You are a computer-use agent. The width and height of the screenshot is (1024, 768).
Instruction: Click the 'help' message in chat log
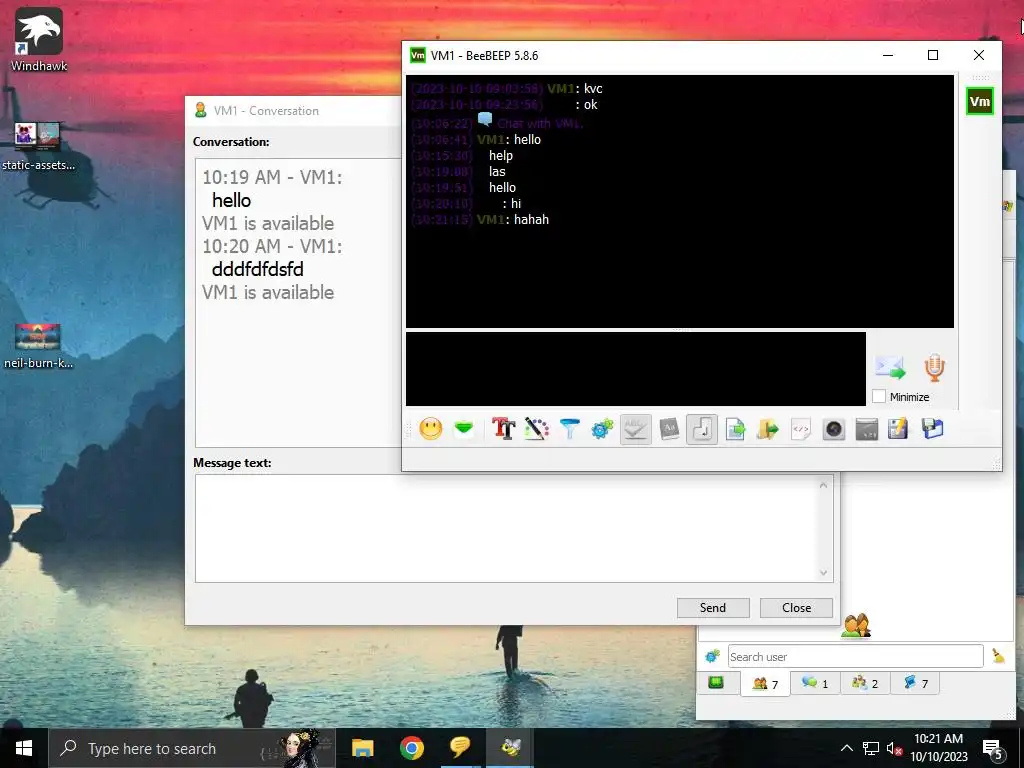[501, 155]
